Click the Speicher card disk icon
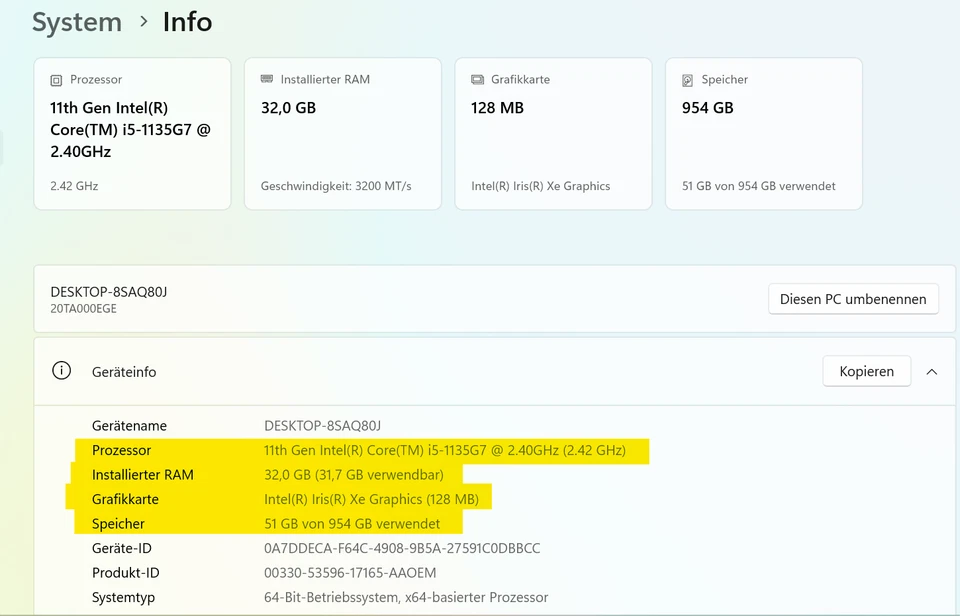This screenshot has width=960, height=616. [x=688, y=80]
